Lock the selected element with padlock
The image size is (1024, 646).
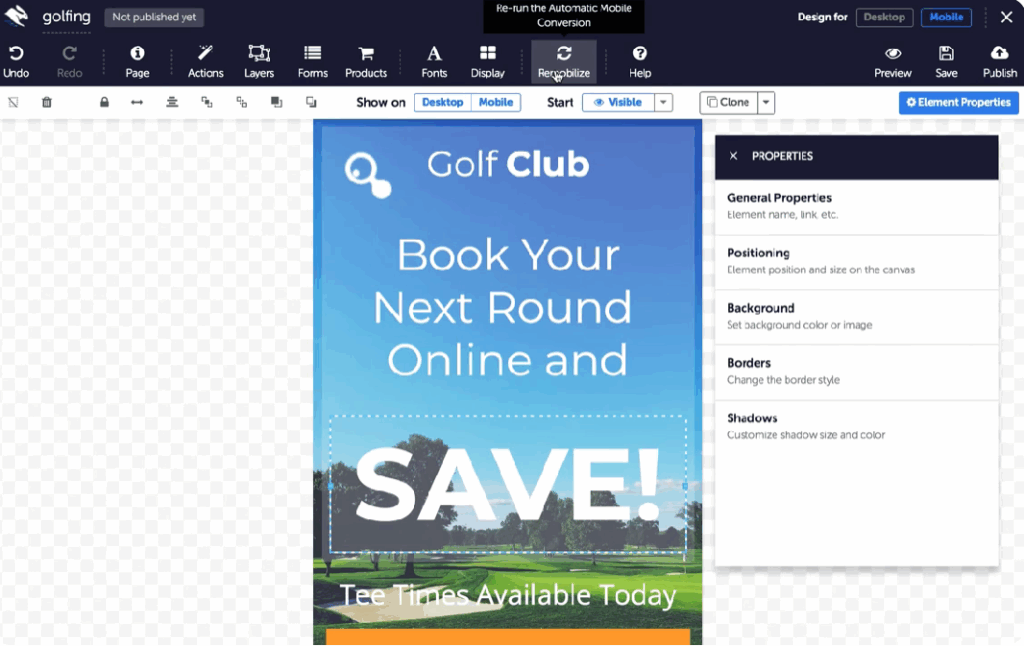(104, 102)
